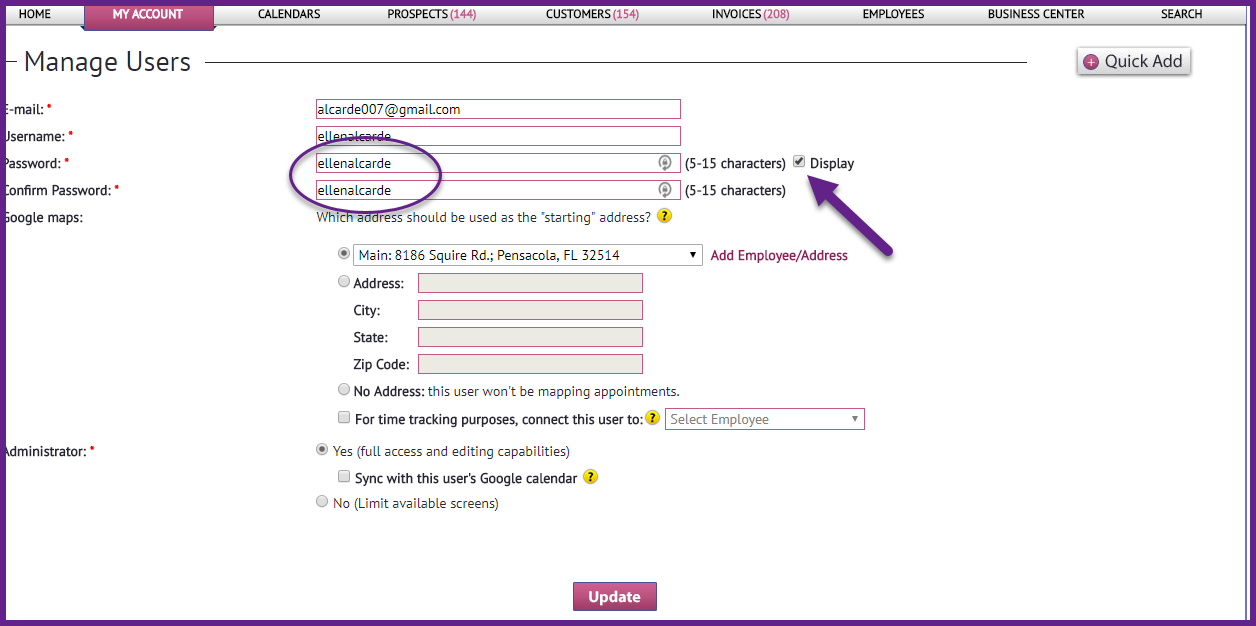Click into the Confirm Password field
Image resolution: width=1256 pixels, height=626 pixels.
498,190
